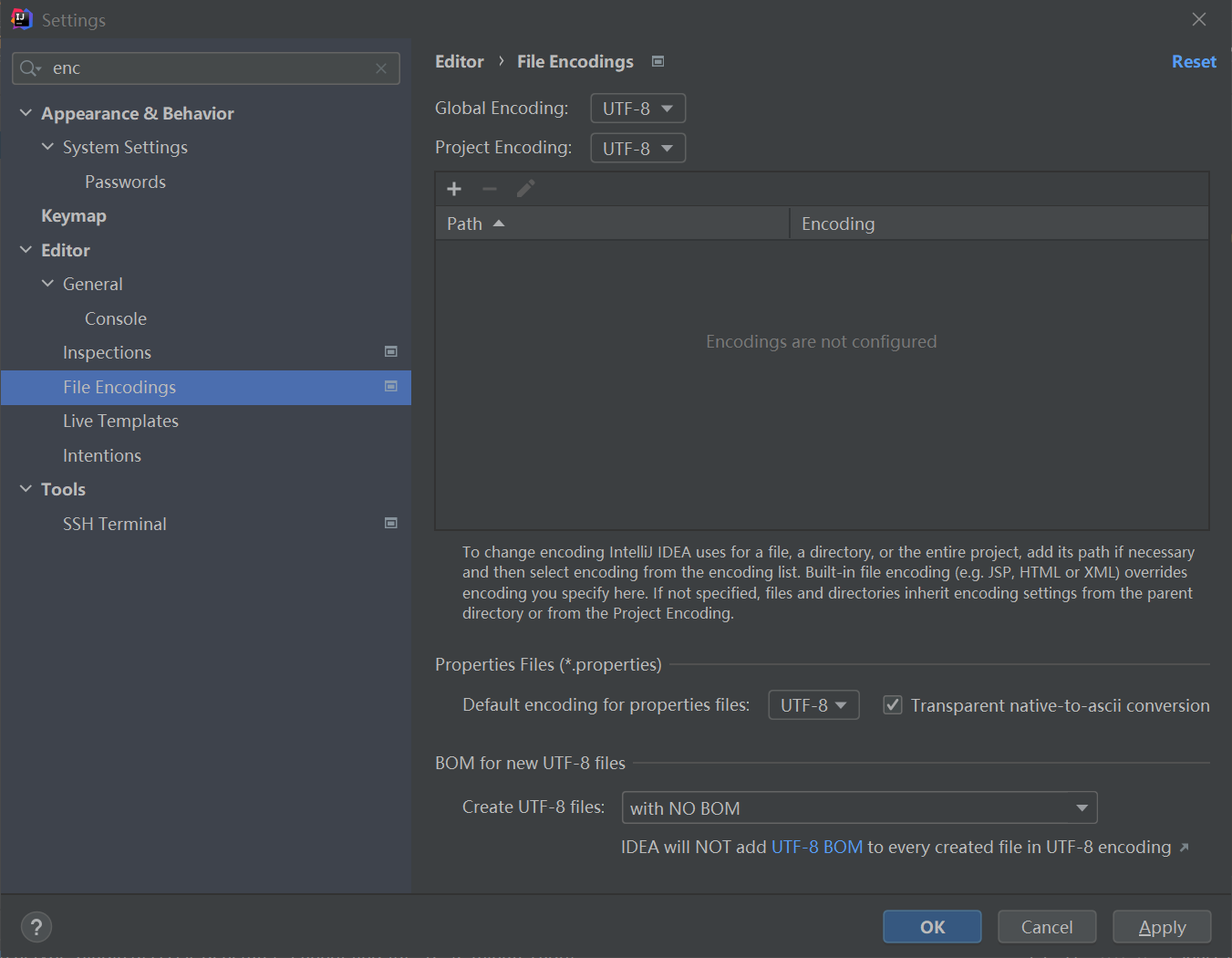This screenshot has height=958, width=1232.
Task: Click project icon in SSH Terminal row
Action: click(x=391, y=523)
